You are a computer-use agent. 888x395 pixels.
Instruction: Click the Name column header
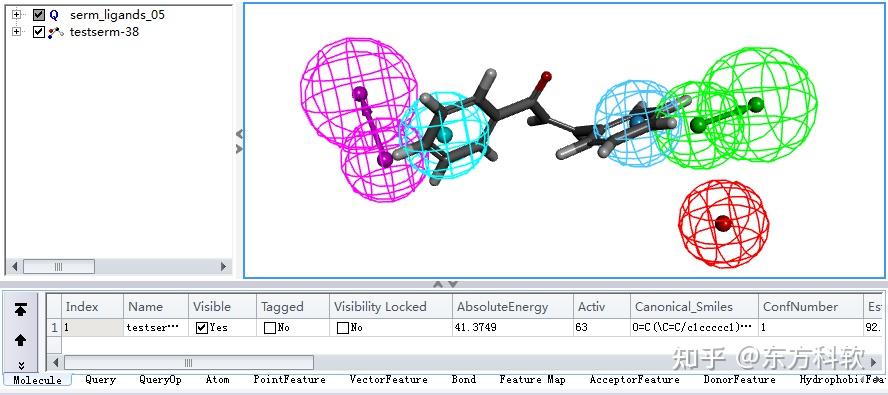[156, 307]
